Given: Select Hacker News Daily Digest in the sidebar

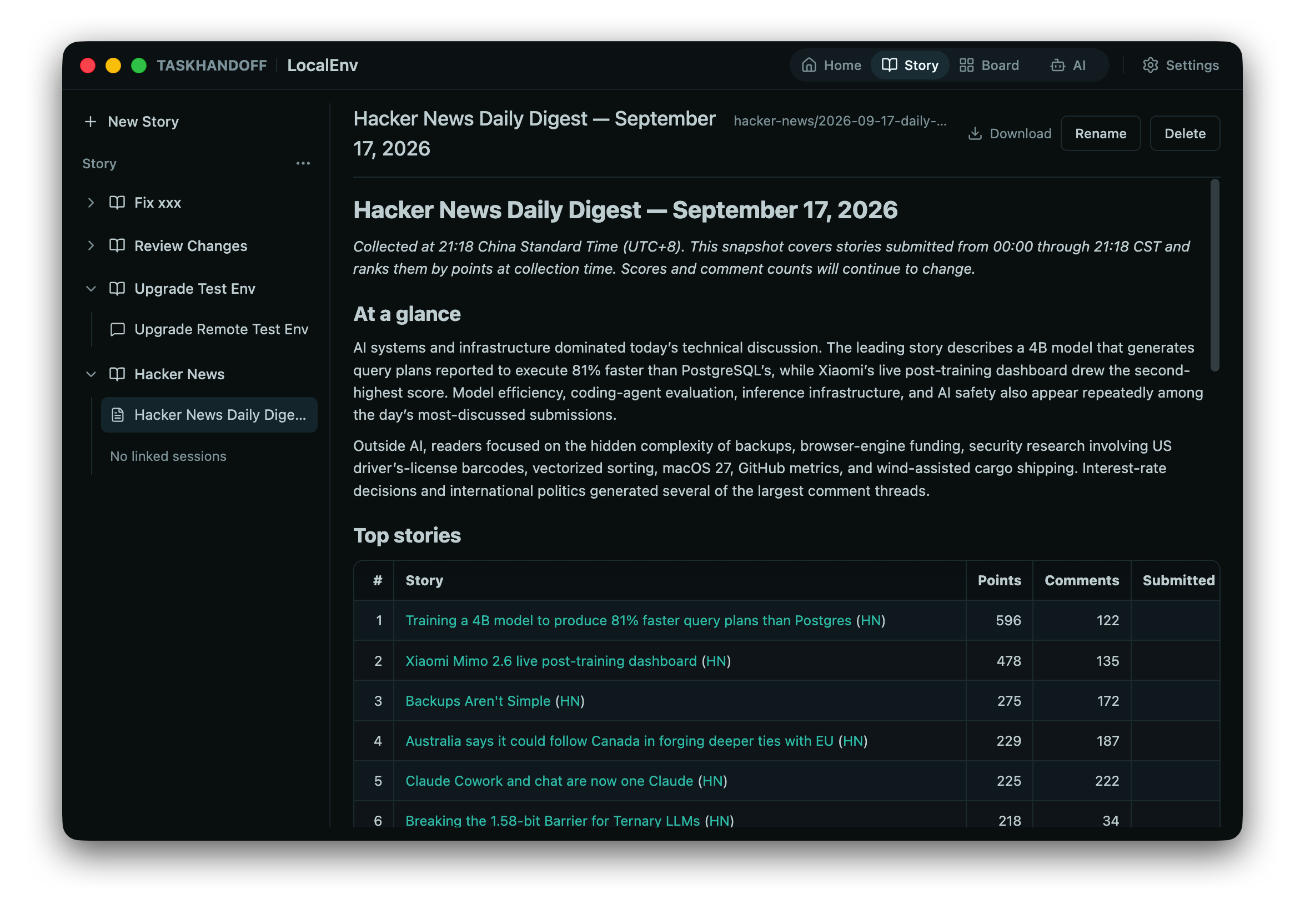Looking at the screenshot, I should (209, 415).
